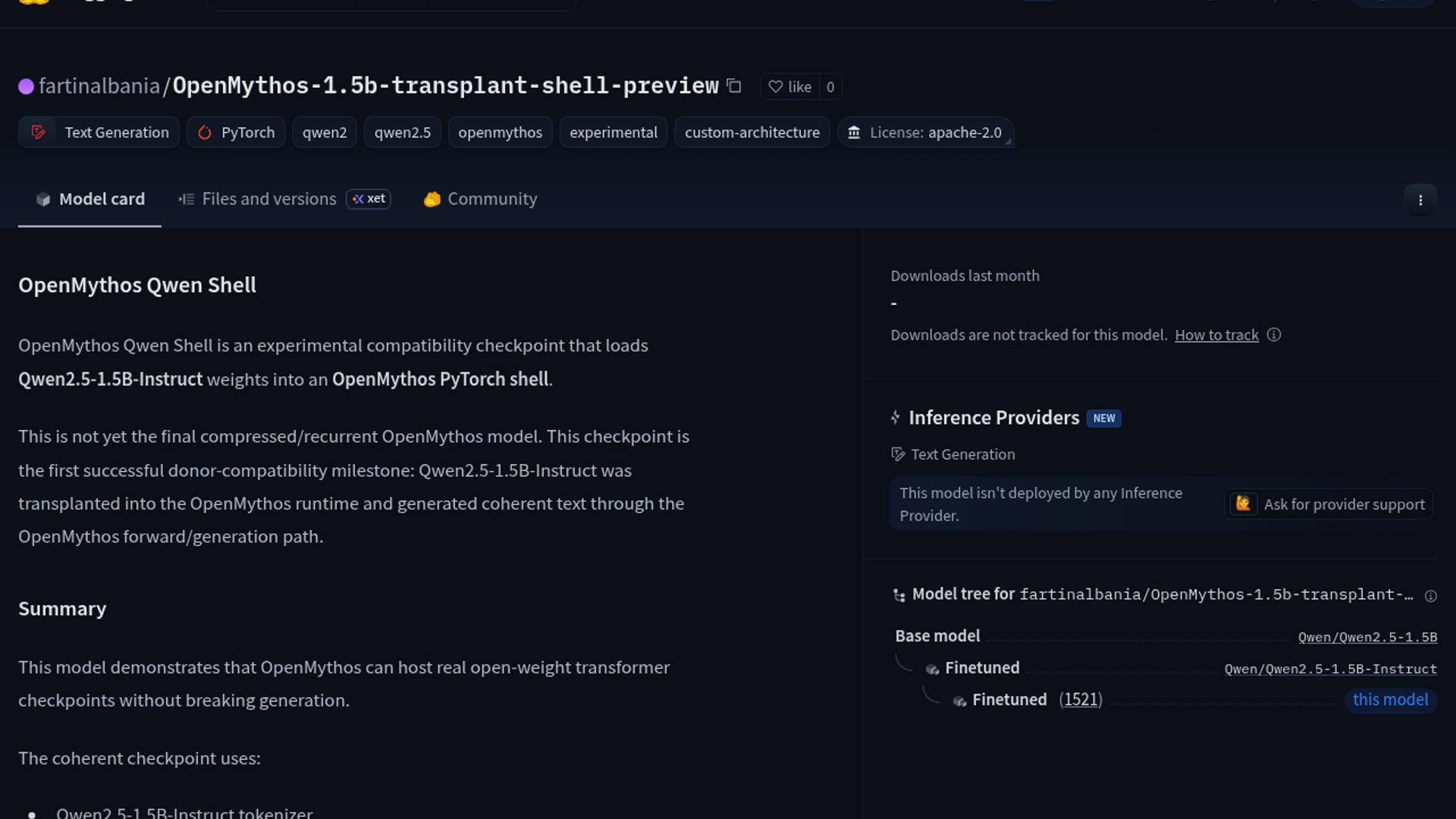Viewport: 1456px width, 819px height.
Task: Open the three-dot options menu
Action: tap(1420, 200)
